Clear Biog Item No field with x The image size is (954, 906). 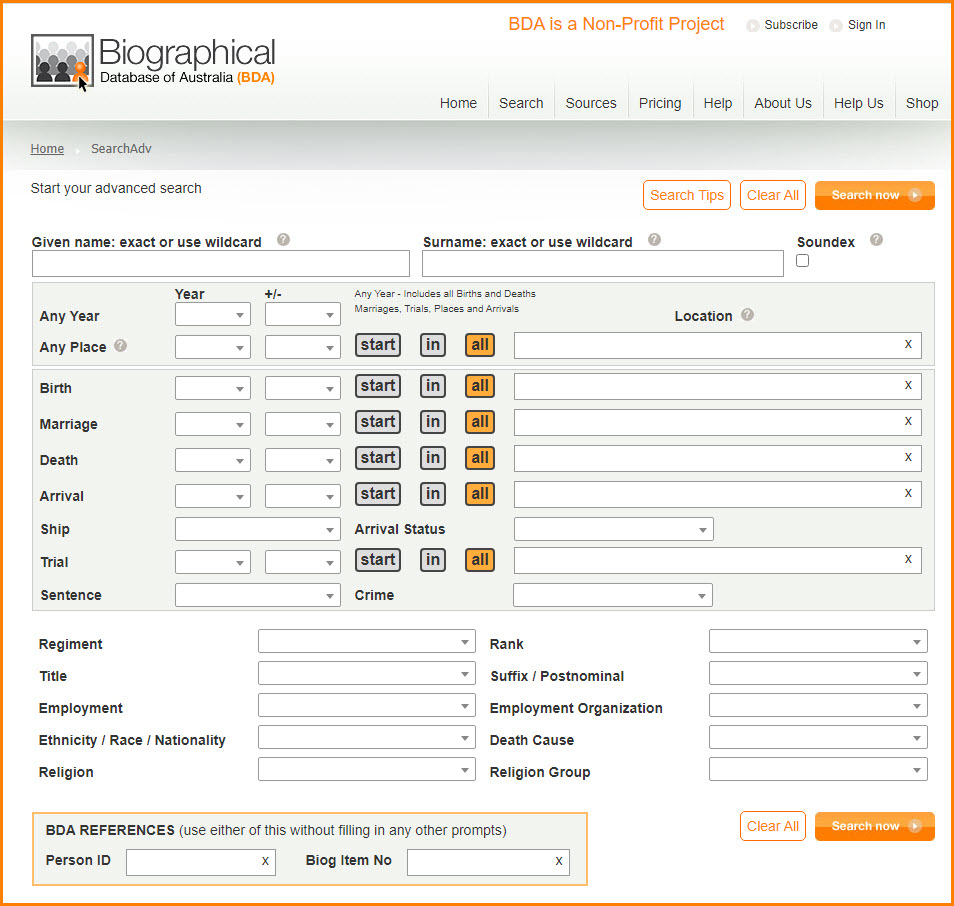point(559,861)
